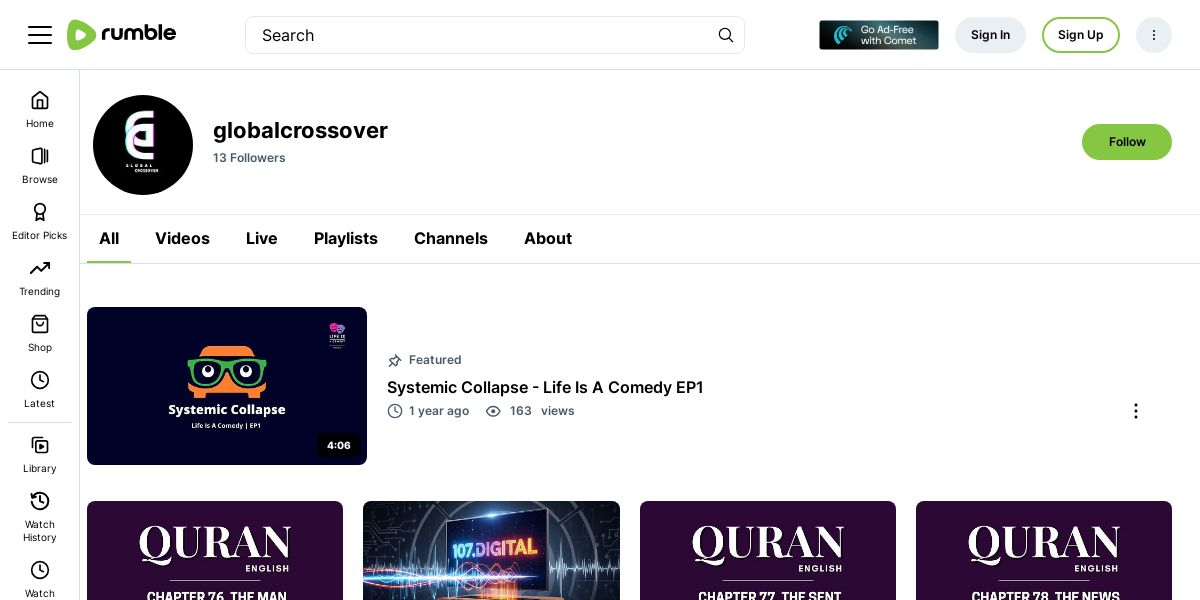Open Library in sidebar
The height and width of the screenshot is (600, 1200).
40,455
